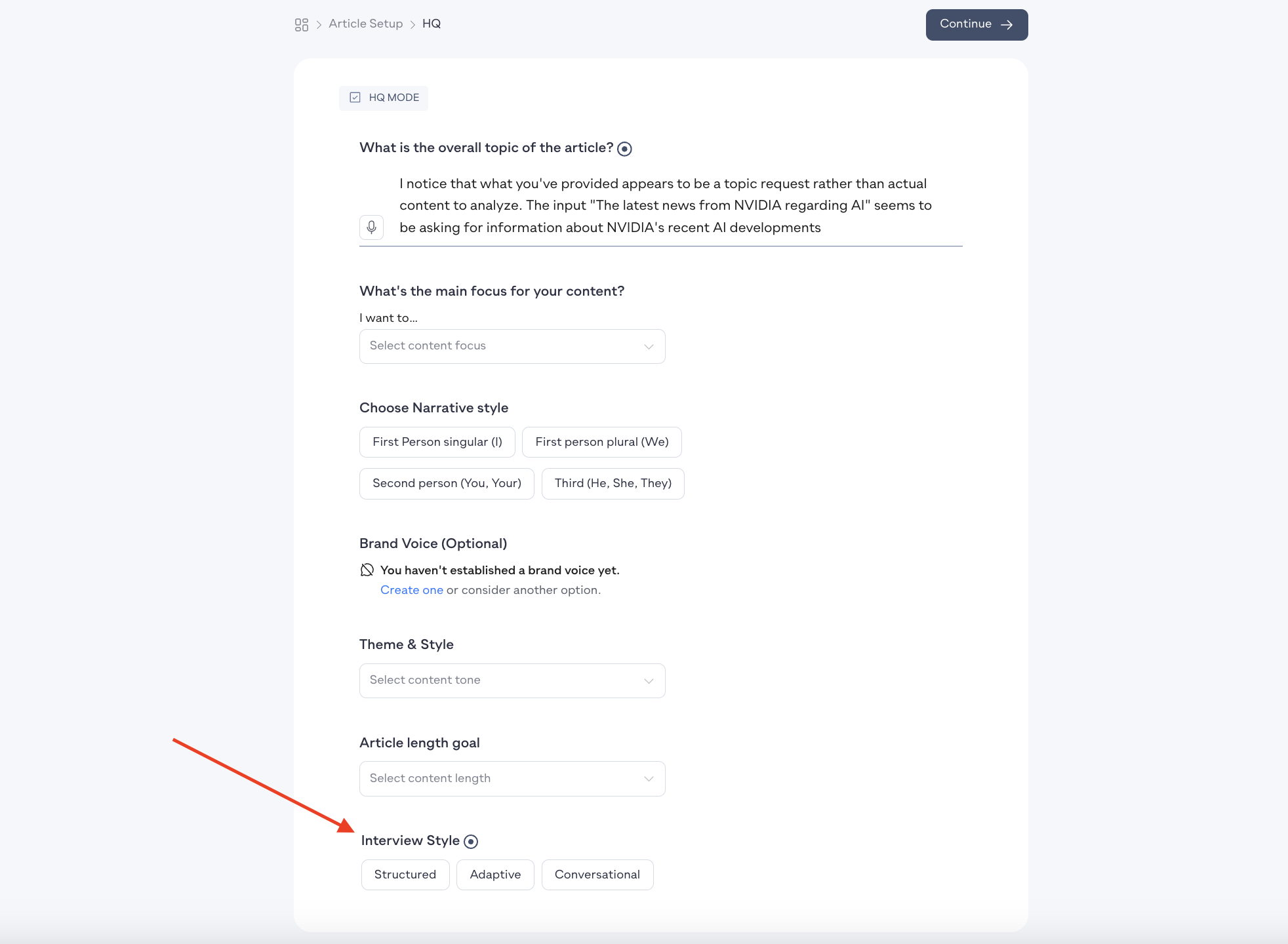Click the microphone voice input icon
This screenshot has height=944, width=1288.
[x=371, y=227]
